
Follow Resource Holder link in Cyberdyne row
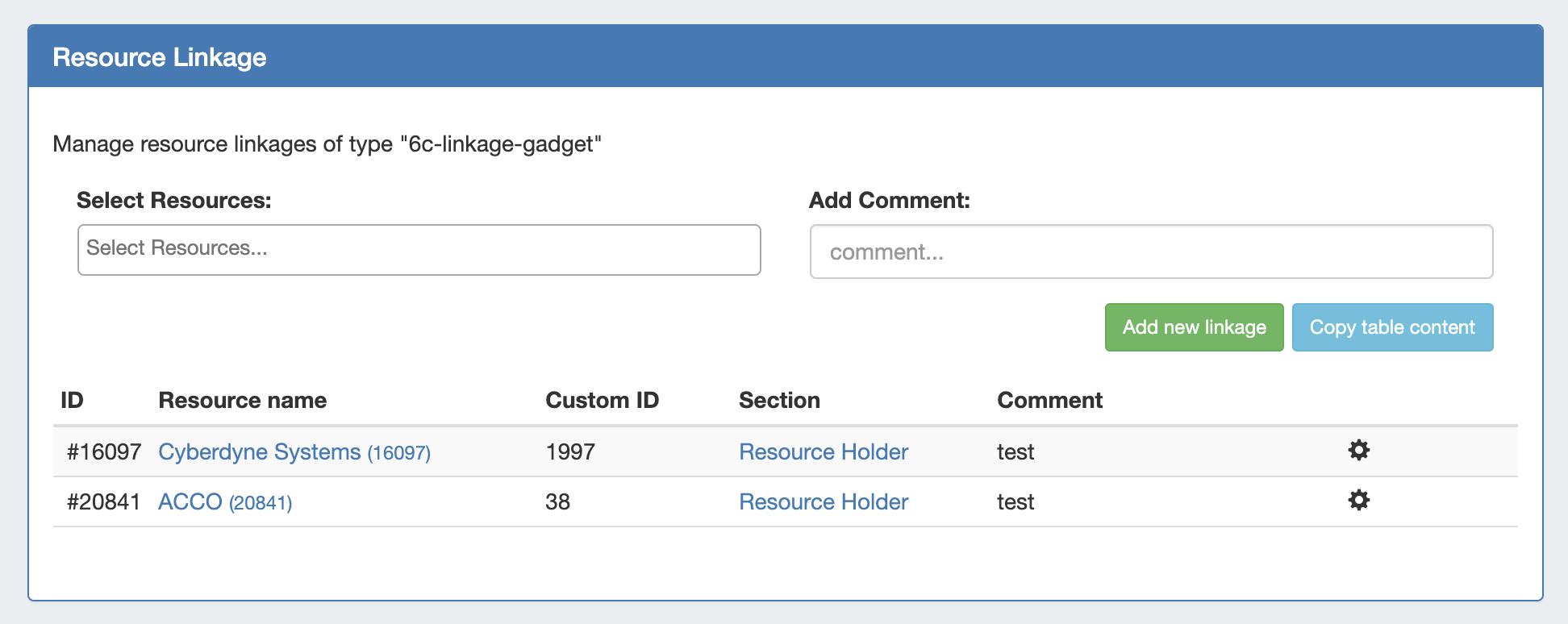(823, 451)
